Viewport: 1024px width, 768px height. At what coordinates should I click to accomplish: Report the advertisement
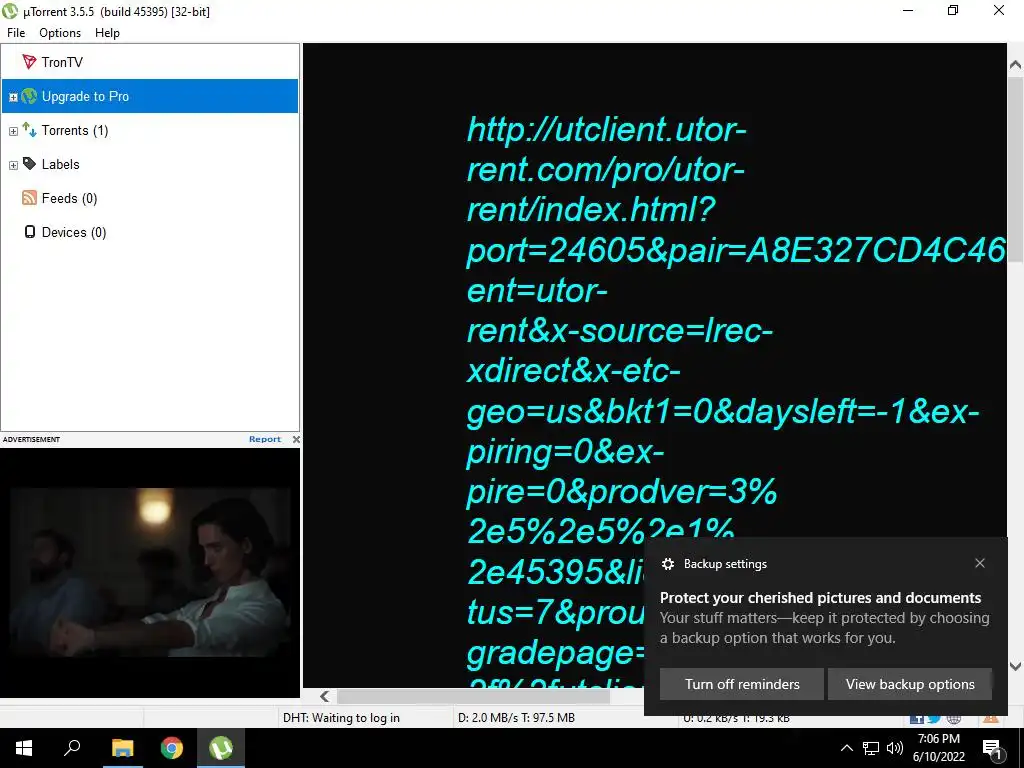(x=264, y=440)
